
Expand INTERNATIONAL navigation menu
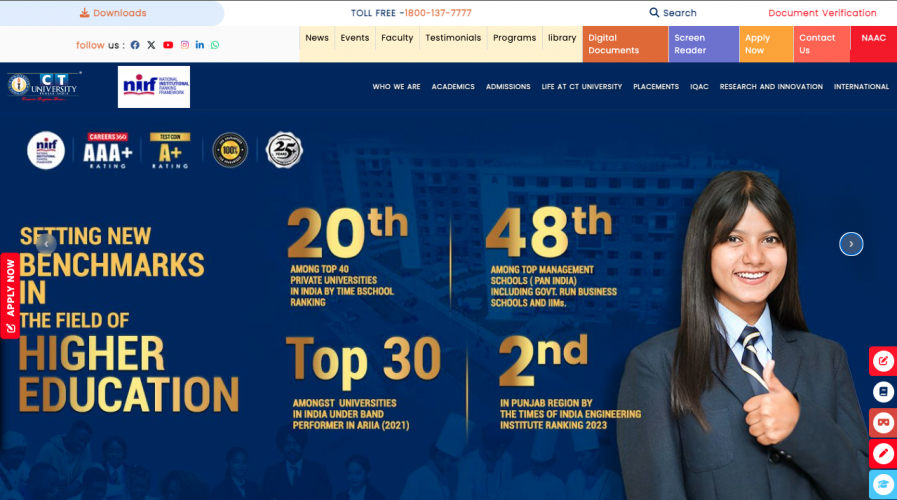tap(861, 87)
